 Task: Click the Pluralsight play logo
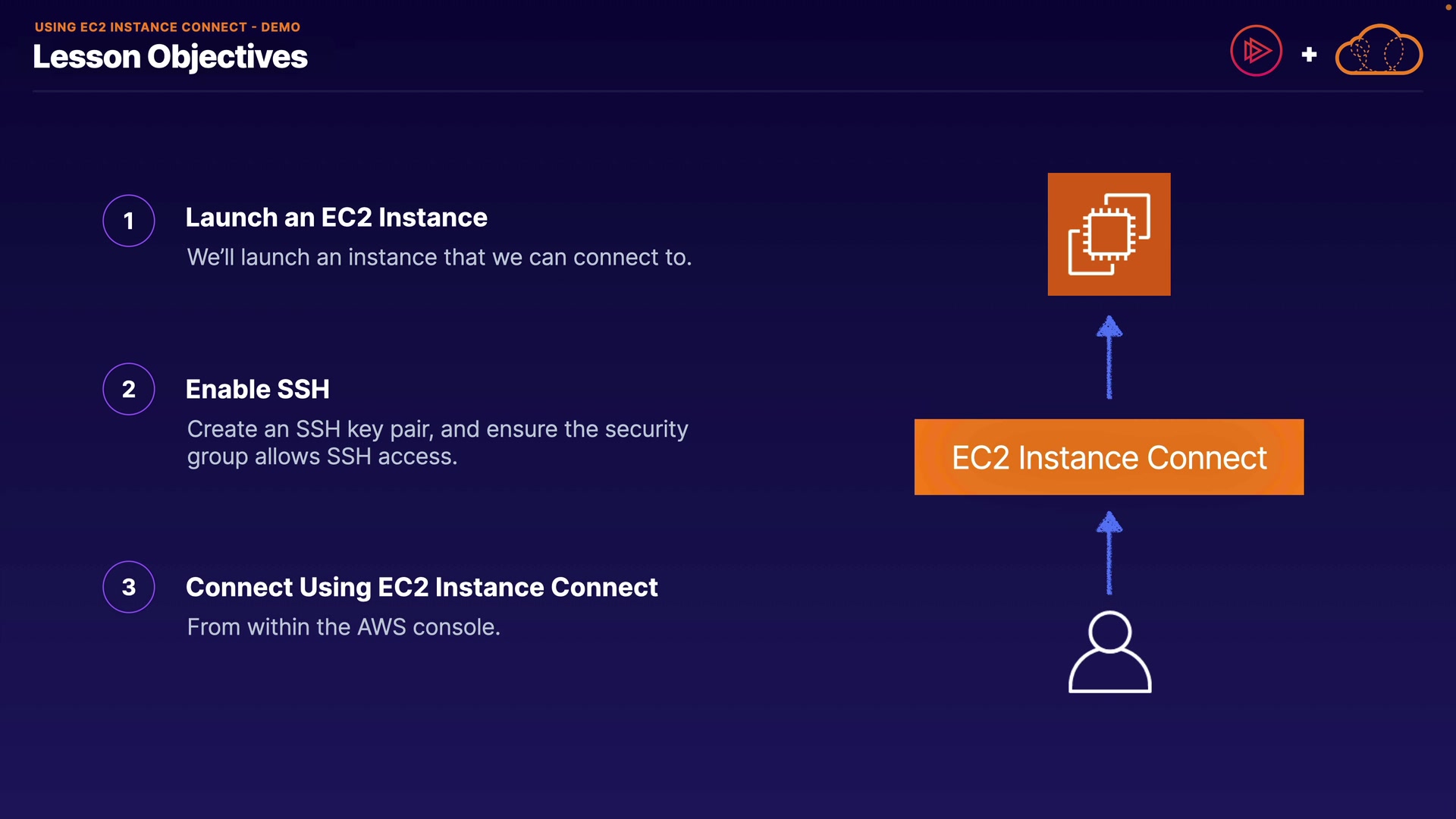point(1256,51)
